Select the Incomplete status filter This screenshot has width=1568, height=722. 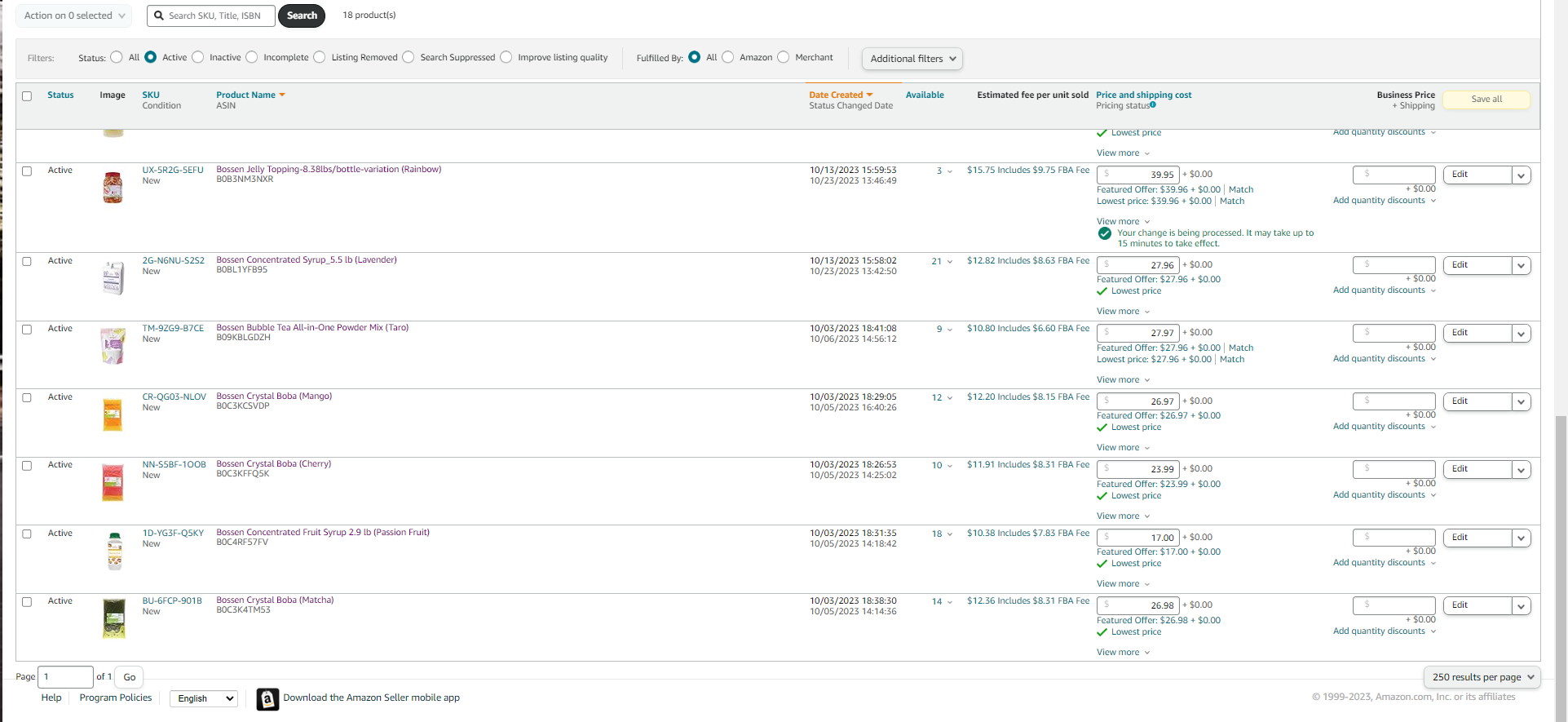coord(252,57)
